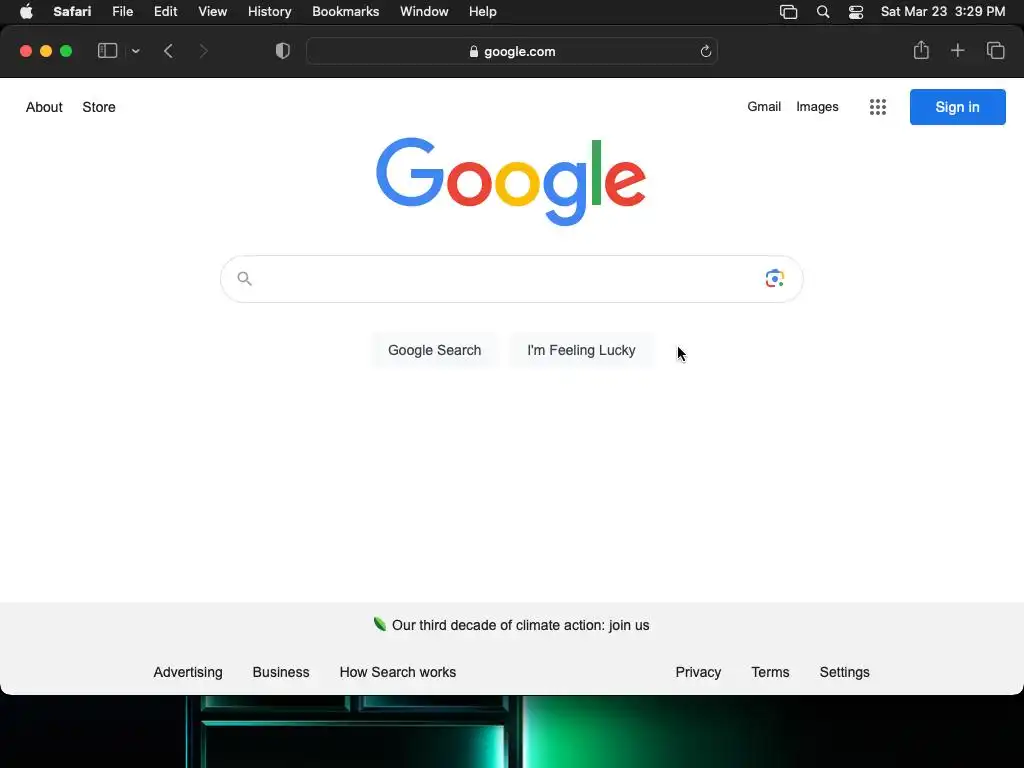The image size is (1024, 768).
Task: Open a new tab with plus icon
Action: 957,50
